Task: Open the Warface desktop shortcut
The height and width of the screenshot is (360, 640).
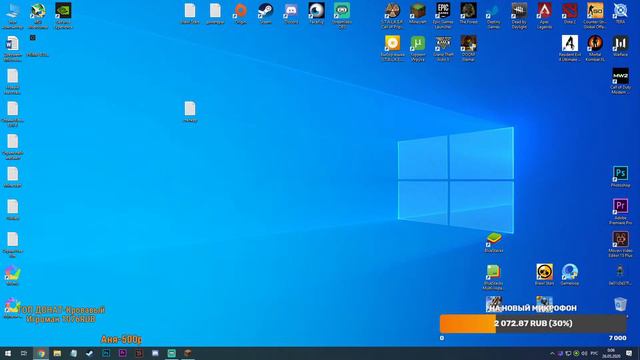Action: (620, 46)
